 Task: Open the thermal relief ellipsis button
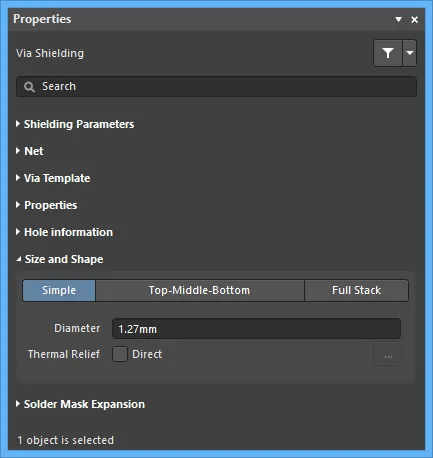pos(388,355)
